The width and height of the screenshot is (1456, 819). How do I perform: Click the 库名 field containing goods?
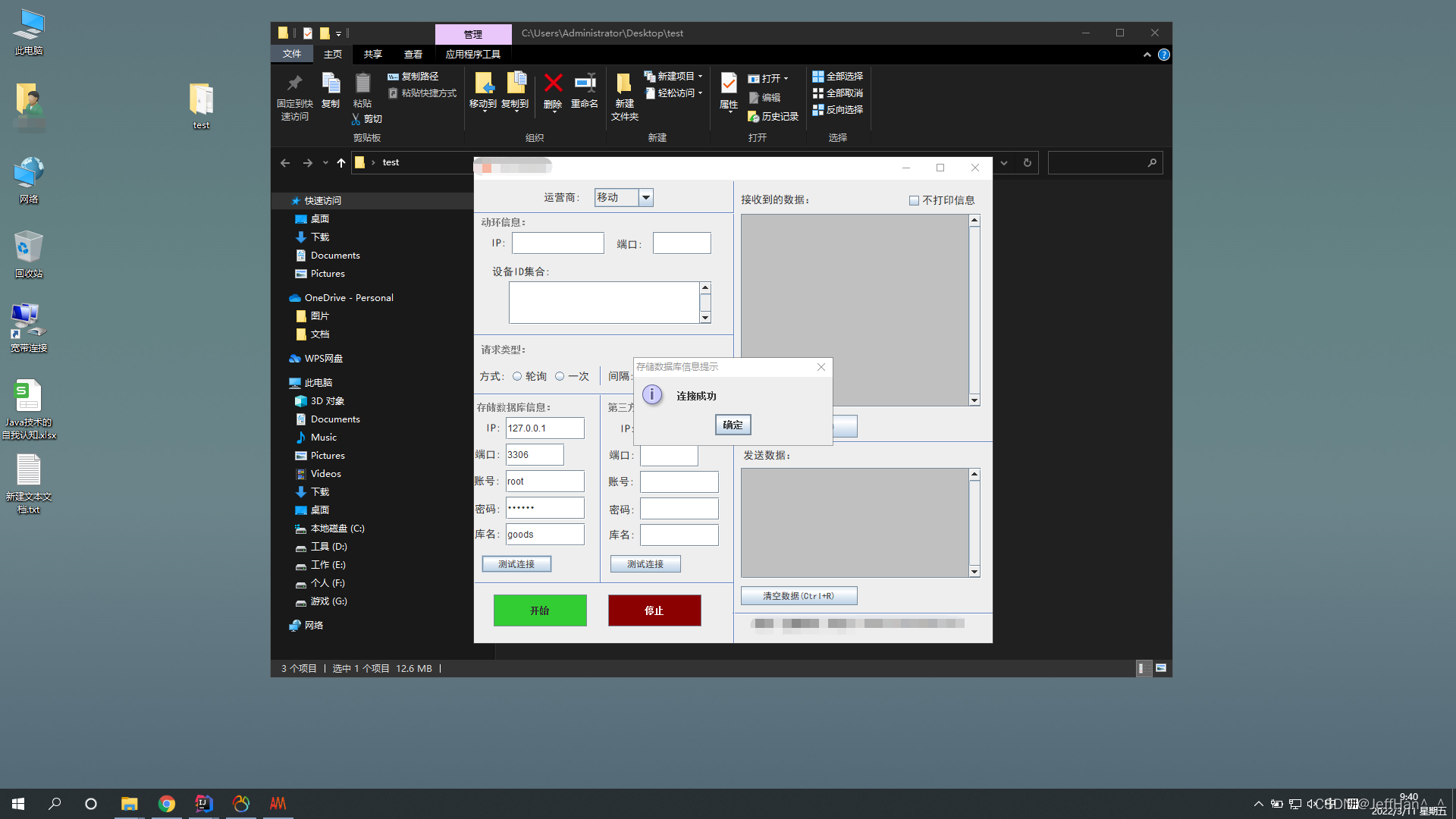544,535
